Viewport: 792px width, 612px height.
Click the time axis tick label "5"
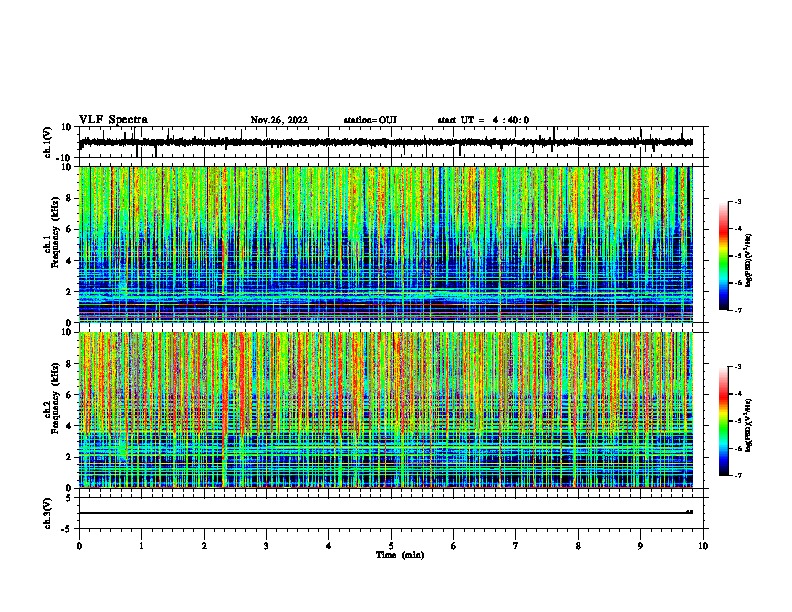[x=391, y=546]
